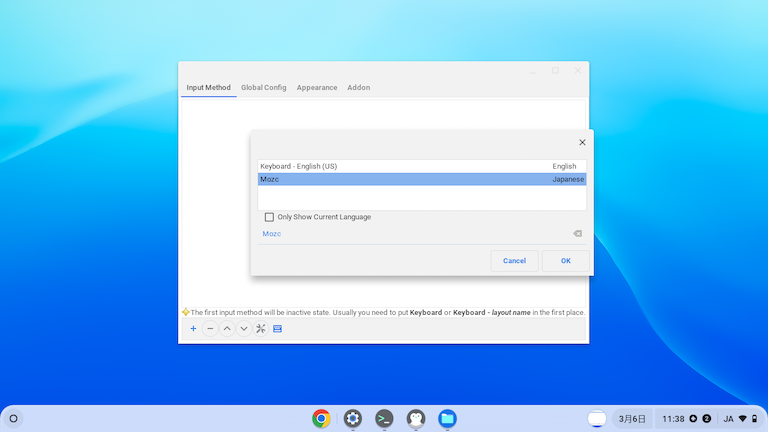Open the Appearance tab
This screenshot has width=768, height=432.
pos(317,88)
